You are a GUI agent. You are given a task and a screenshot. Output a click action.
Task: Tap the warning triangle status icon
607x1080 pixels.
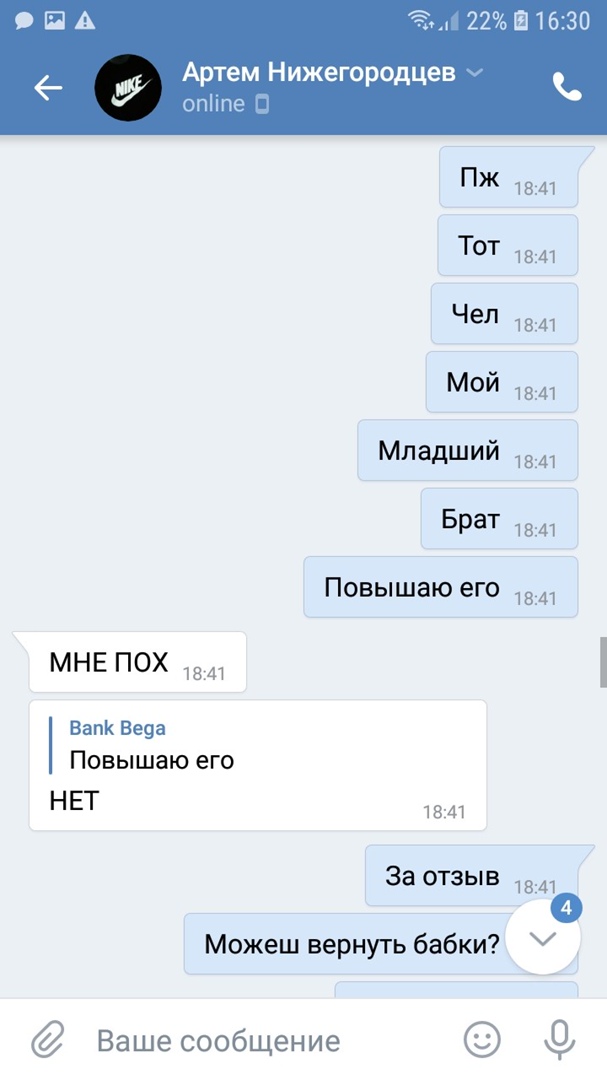click(x=85, y=21)
